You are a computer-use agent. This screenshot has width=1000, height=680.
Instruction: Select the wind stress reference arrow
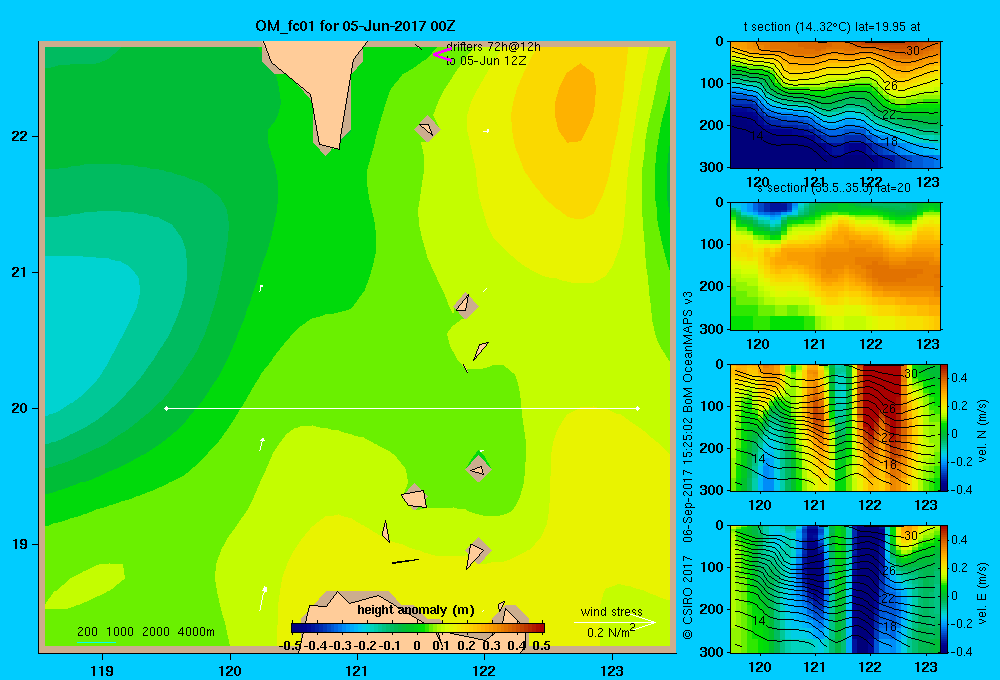[x=614, y=623]
